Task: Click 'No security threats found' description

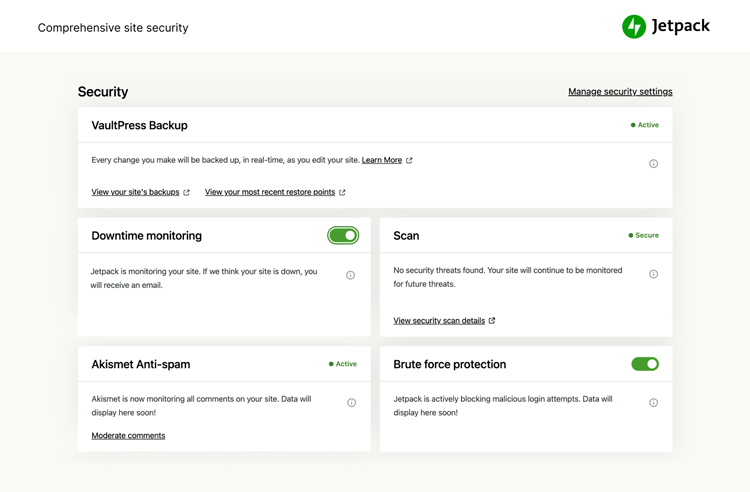Action: [507, 277]
